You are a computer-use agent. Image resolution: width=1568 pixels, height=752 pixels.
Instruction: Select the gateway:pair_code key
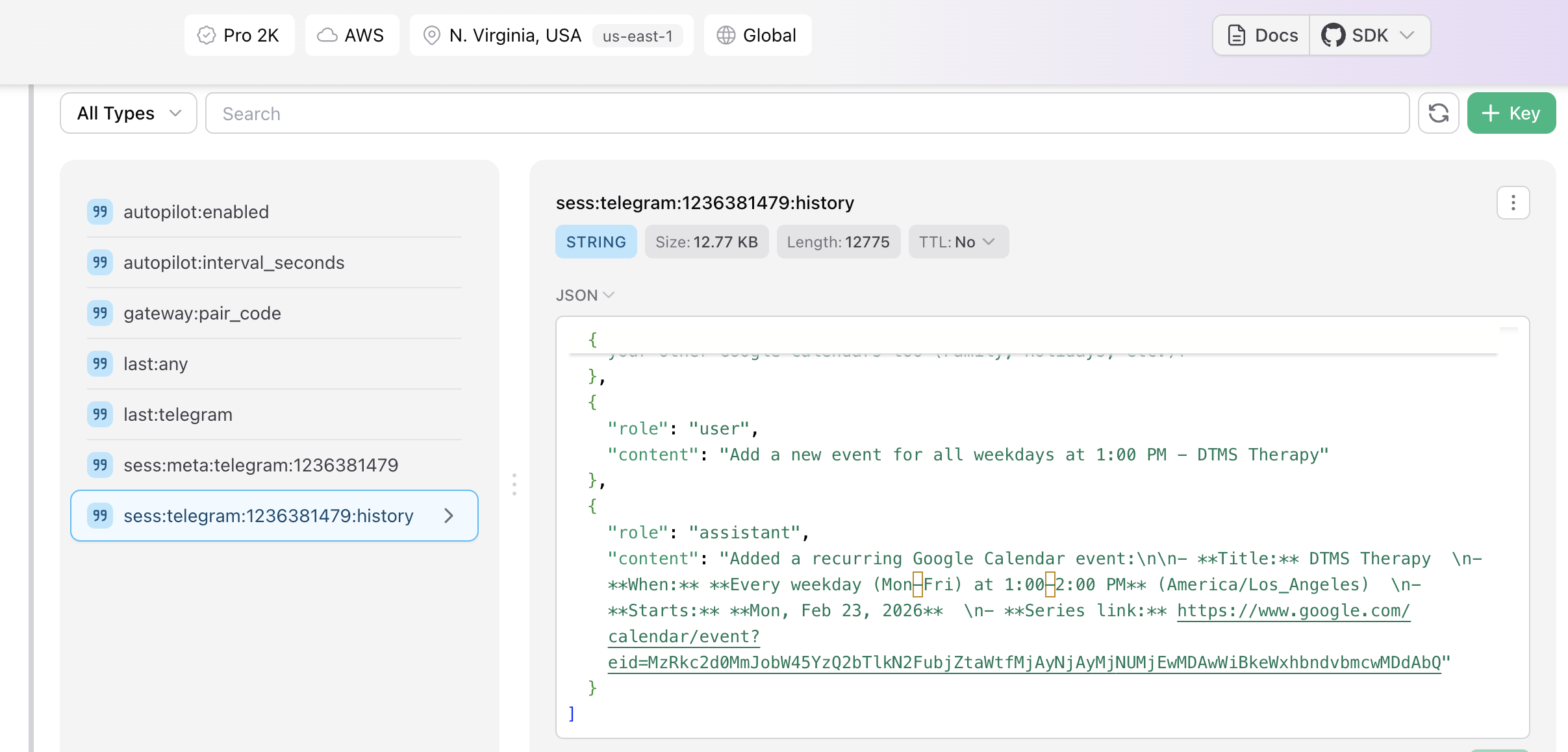[x=274, y=313]
